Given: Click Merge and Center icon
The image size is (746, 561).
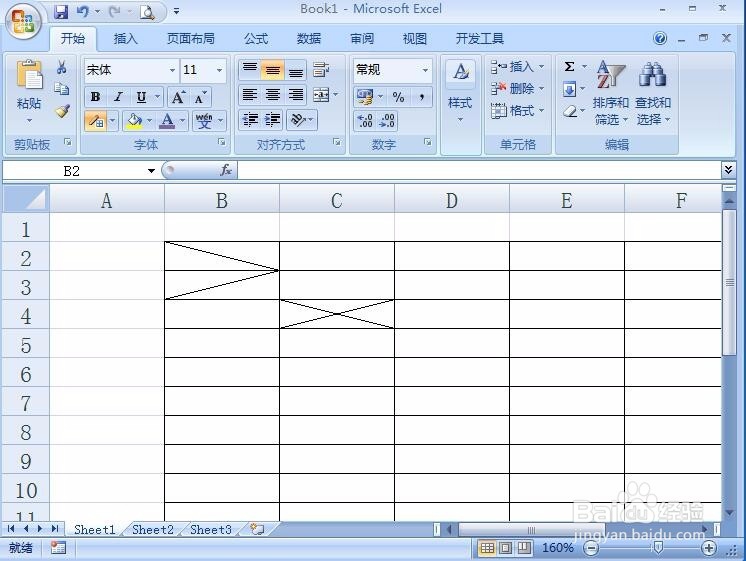Looking at the screenshot, I should point(321,95).
